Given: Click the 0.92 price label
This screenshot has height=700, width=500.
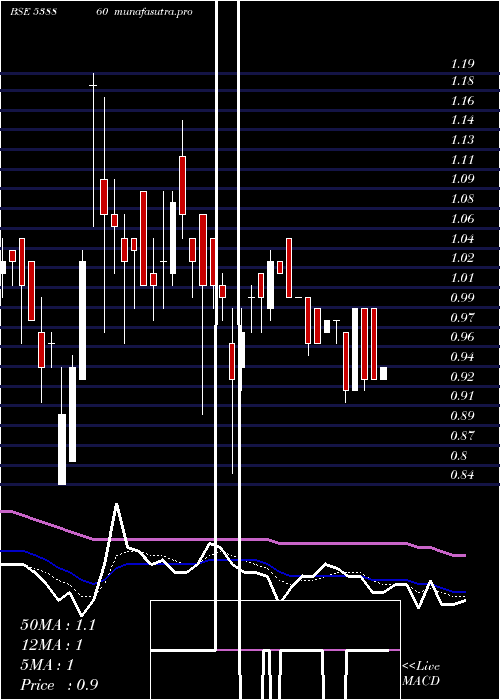Looking at the screenshot, I should [462, 376].
